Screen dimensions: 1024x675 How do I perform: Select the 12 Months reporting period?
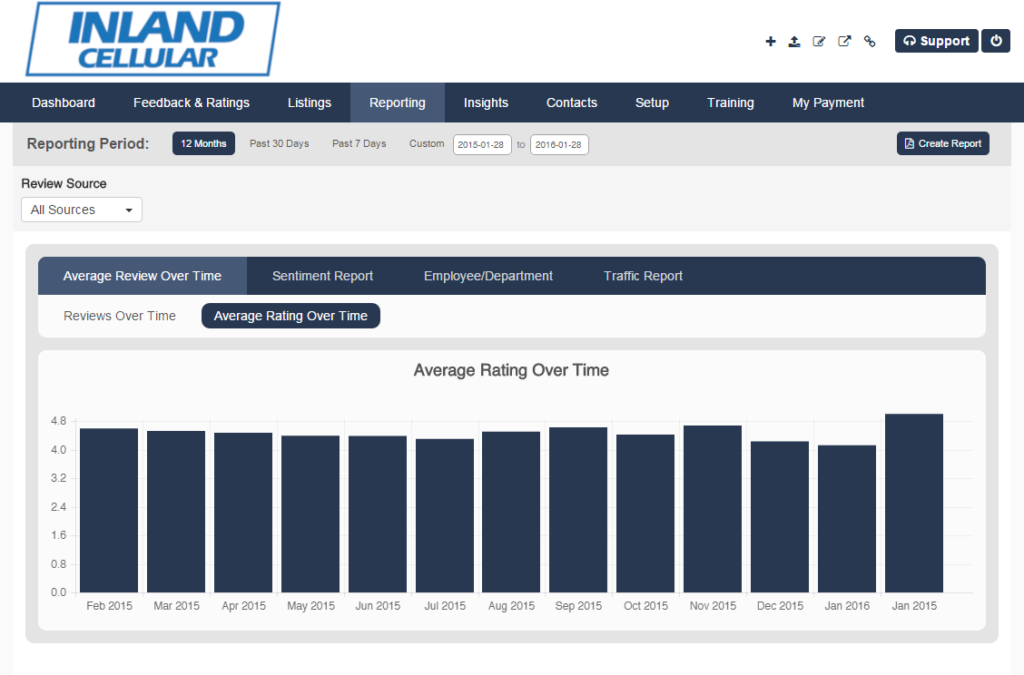pos(203,144)
